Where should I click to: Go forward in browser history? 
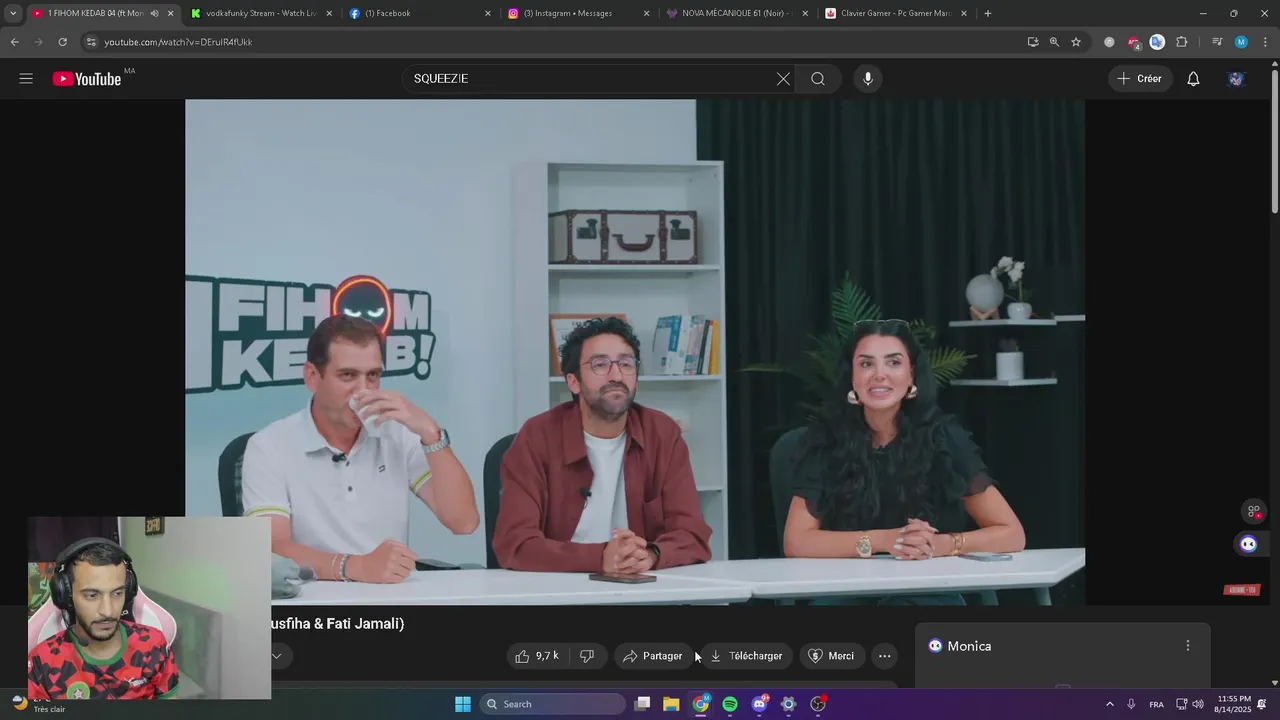point(38,42)
